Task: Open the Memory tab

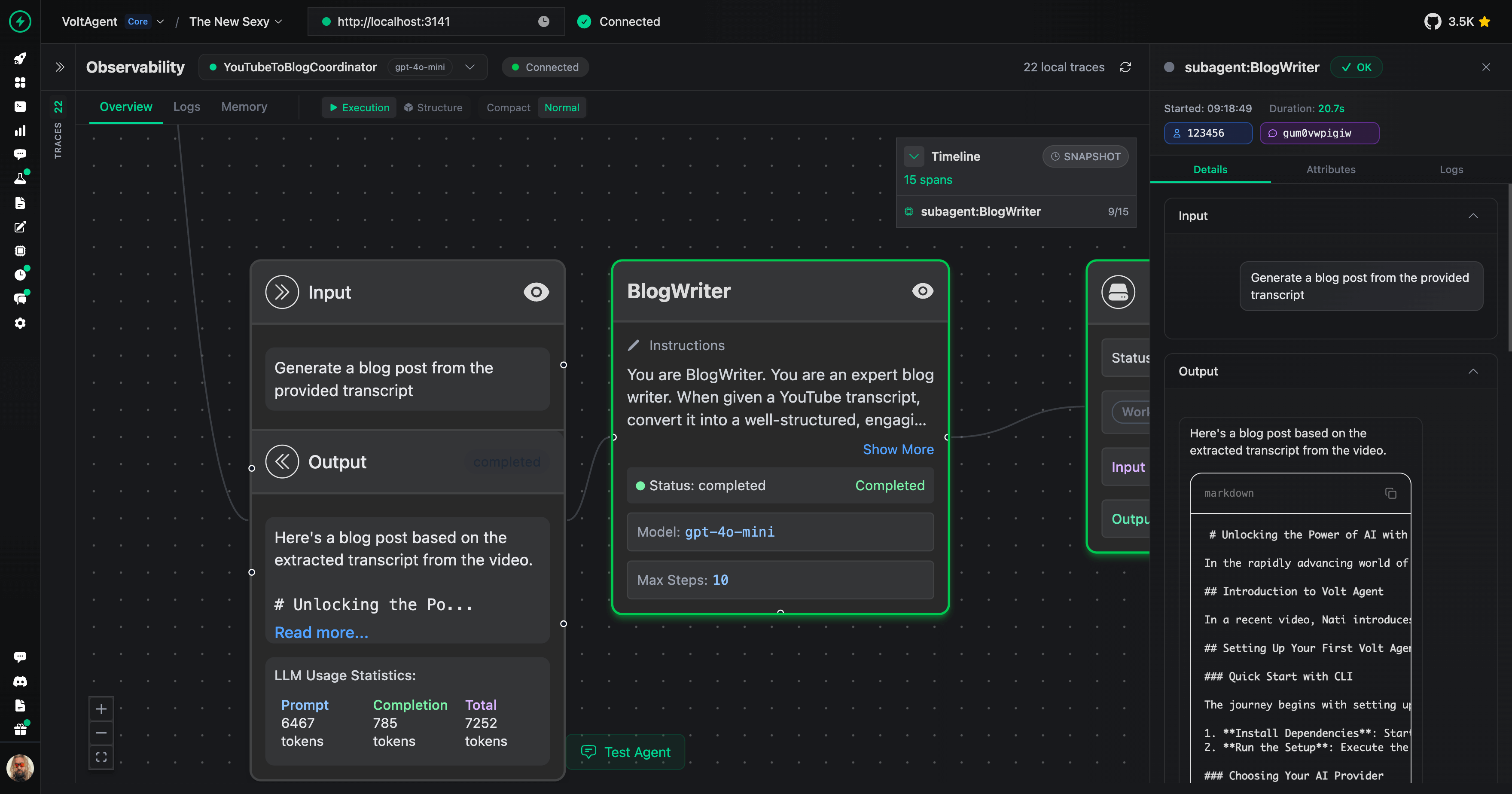Action: [x=244, y=106]
